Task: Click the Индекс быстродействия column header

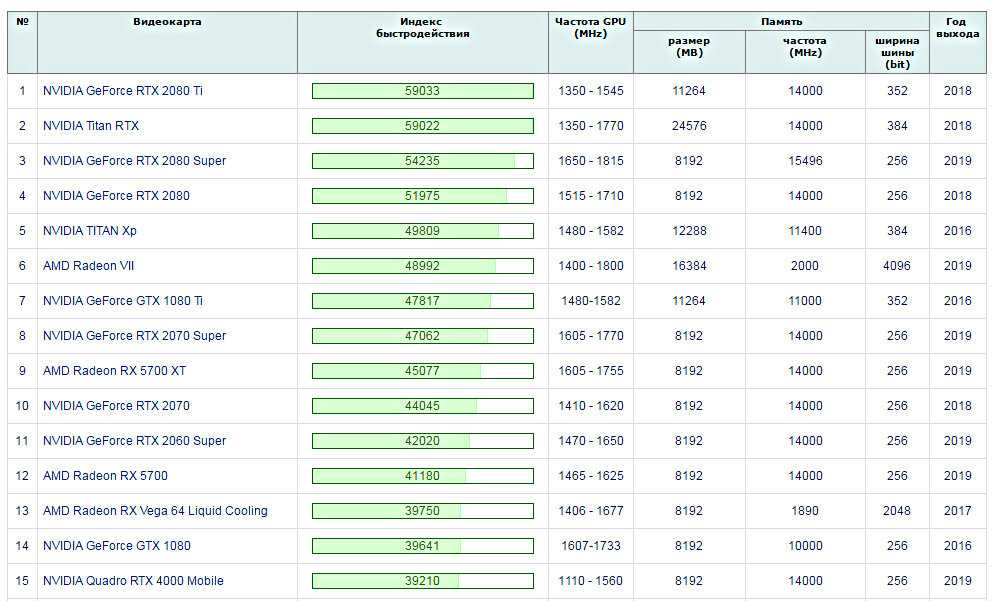Action: click(423, 27)
